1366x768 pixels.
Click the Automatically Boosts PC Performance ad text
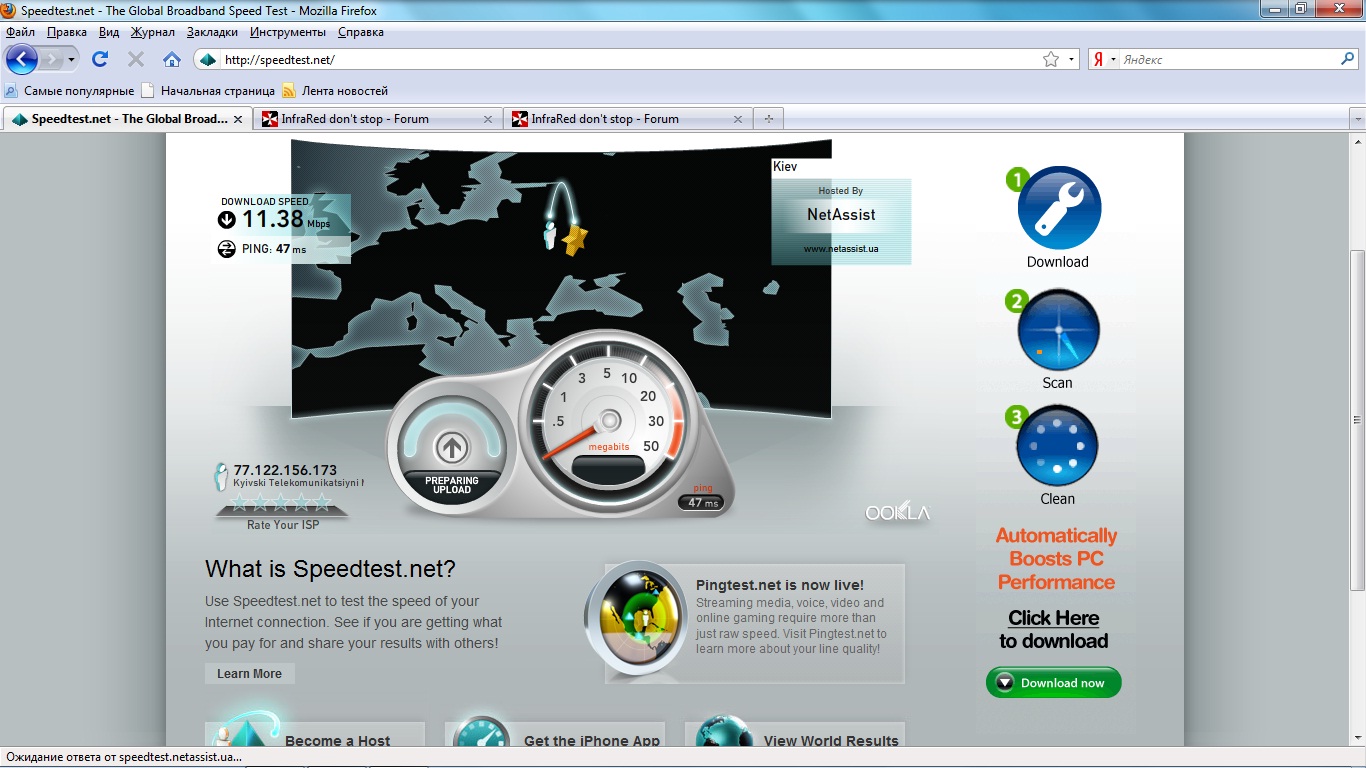point(1056,558)
